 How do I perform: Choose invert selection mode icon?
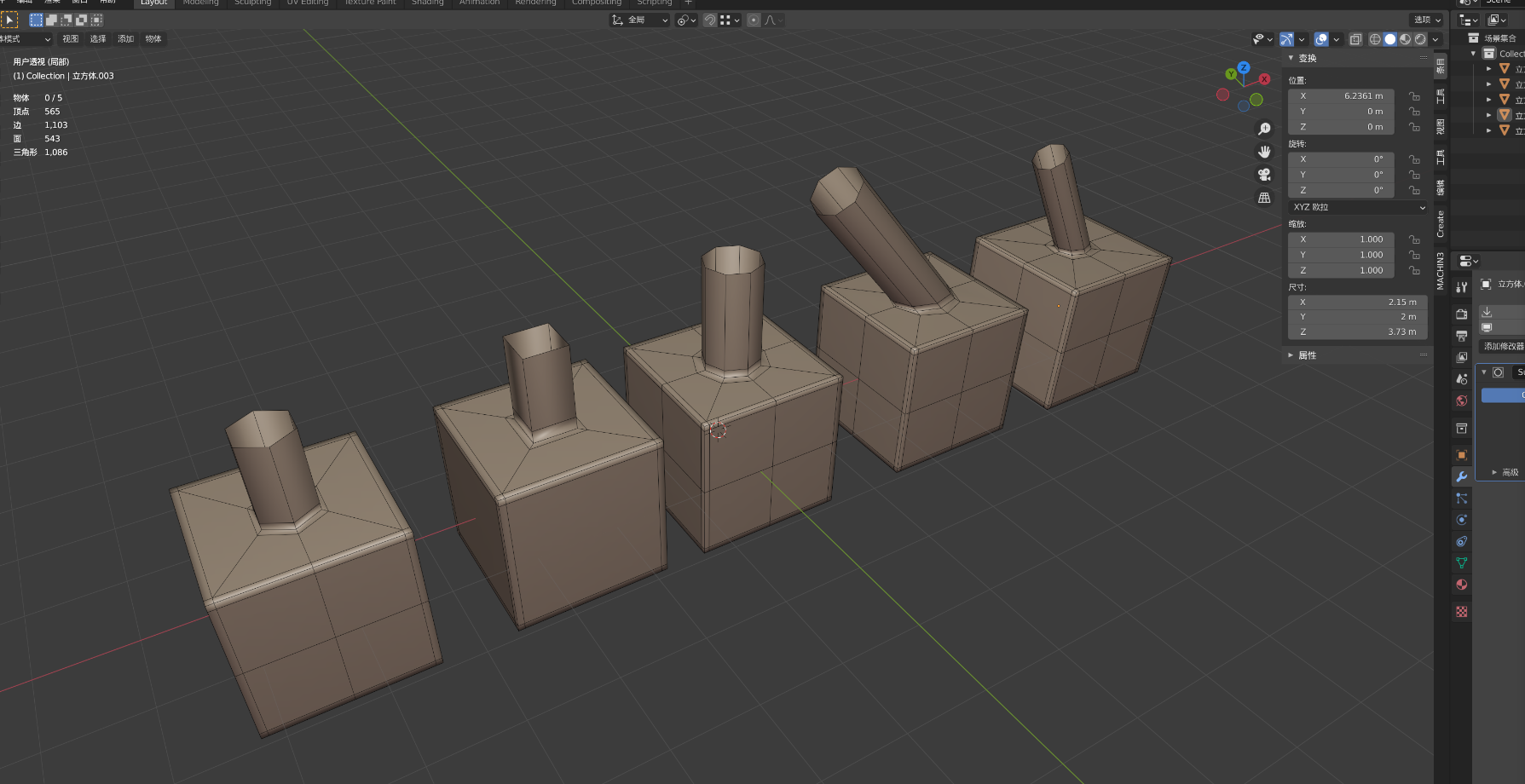coord(82,20)
